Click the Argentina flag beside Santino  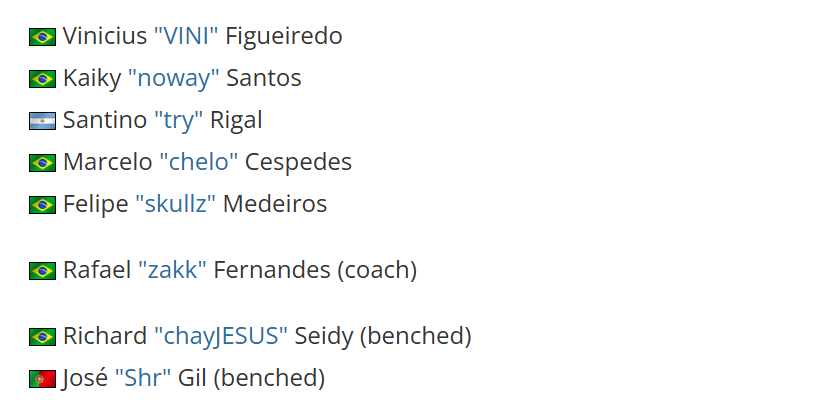(x=42, y=121)
